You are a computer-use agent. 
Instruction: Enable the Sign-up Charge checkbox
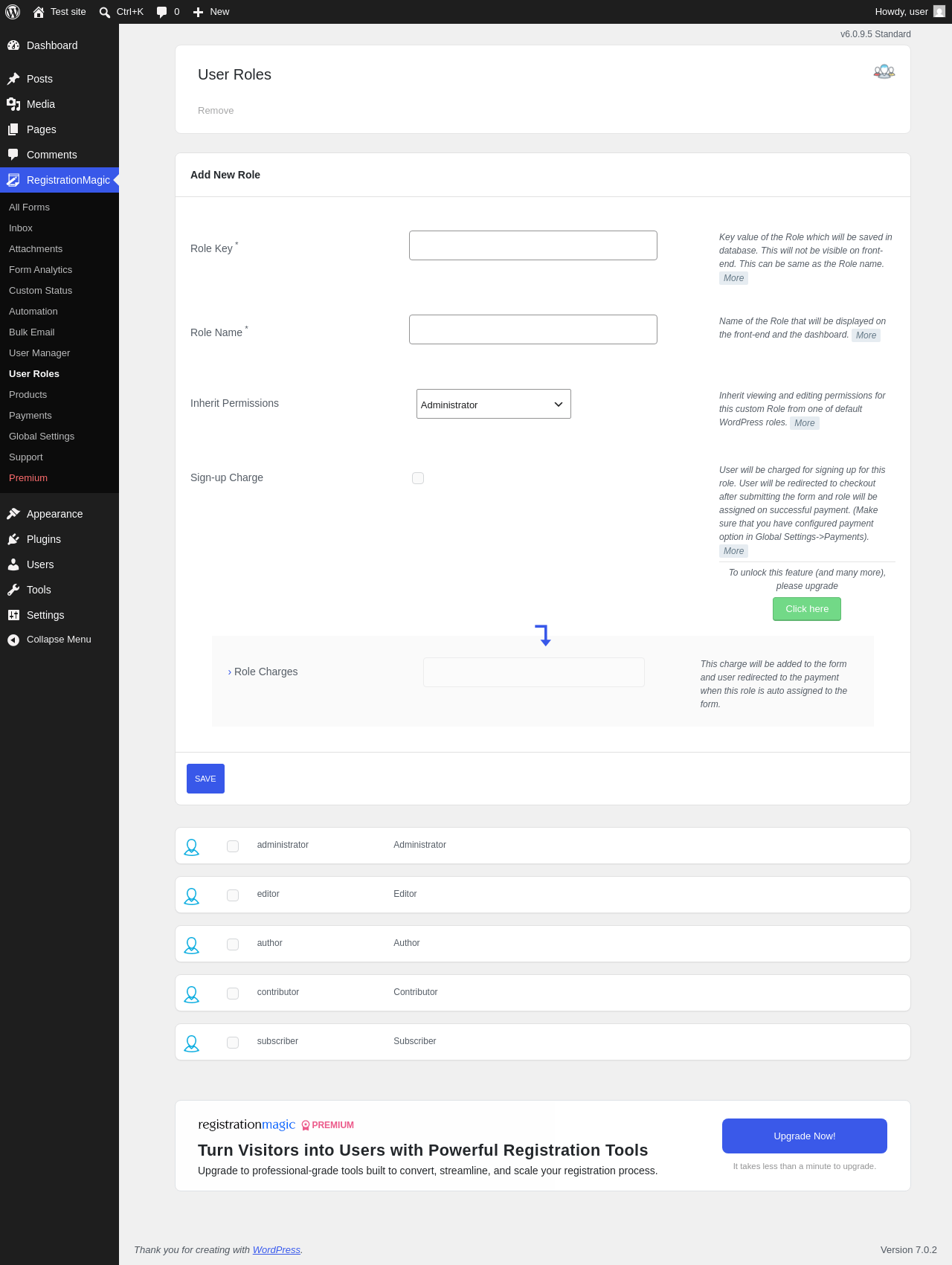[x=418, y=478]
